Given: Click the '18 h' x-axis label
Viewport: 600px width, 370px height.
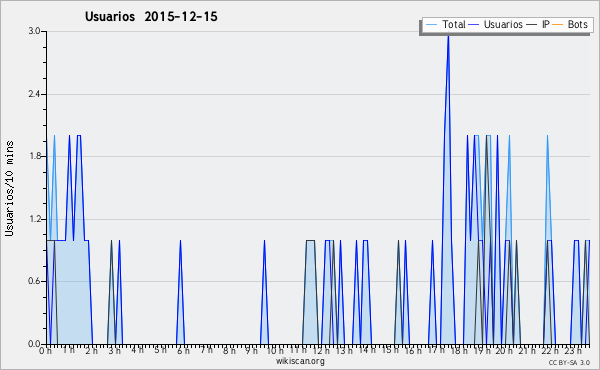Looking at the screenshot, I should [459, 351].
